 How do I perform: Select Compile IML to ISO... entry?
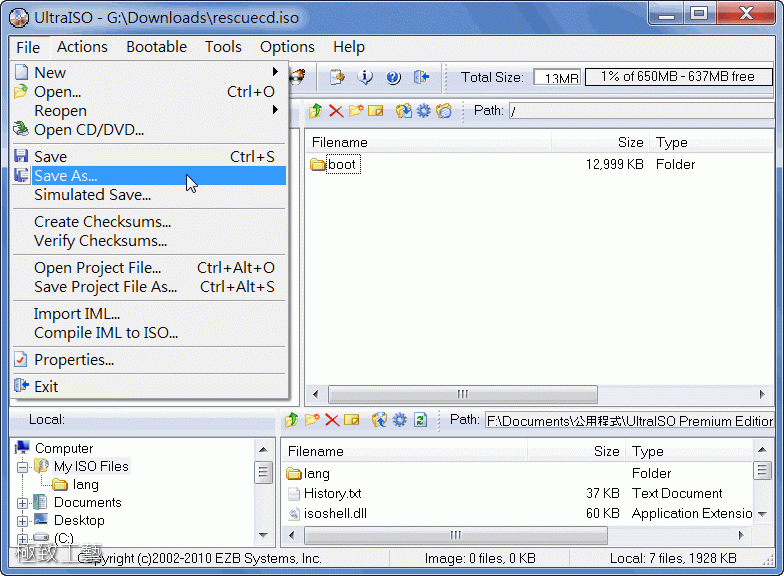(149, 332)
